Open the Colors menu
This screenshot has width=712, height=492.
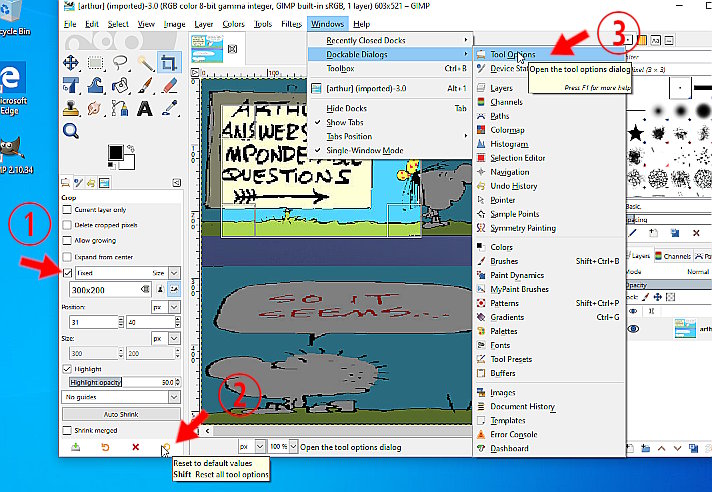click(x=233, y=24)
